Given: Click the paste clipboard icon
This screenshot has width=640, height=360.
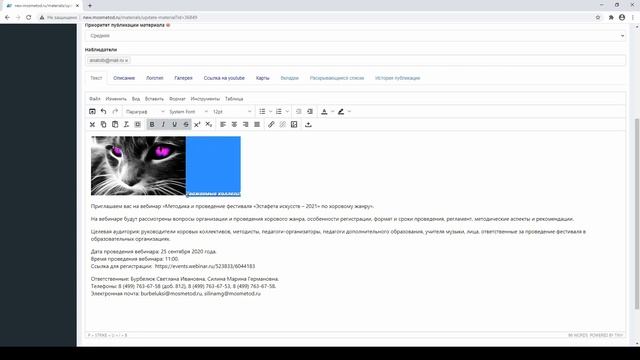Looking at the screenshot, I should coord(115,124).
